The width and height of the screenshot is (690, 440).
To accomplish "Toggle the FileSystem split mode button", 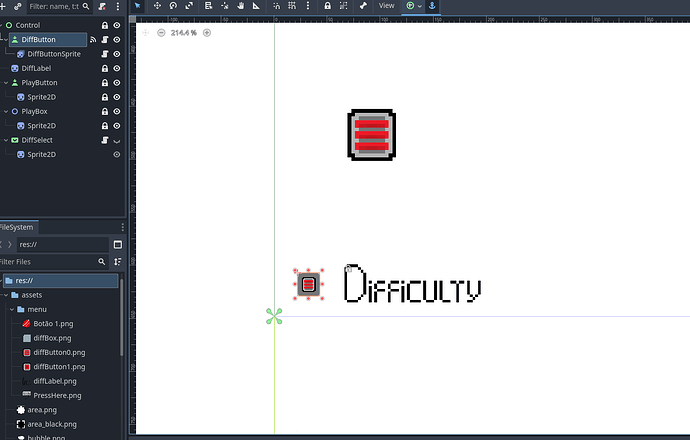I will [x=117, y=244].
